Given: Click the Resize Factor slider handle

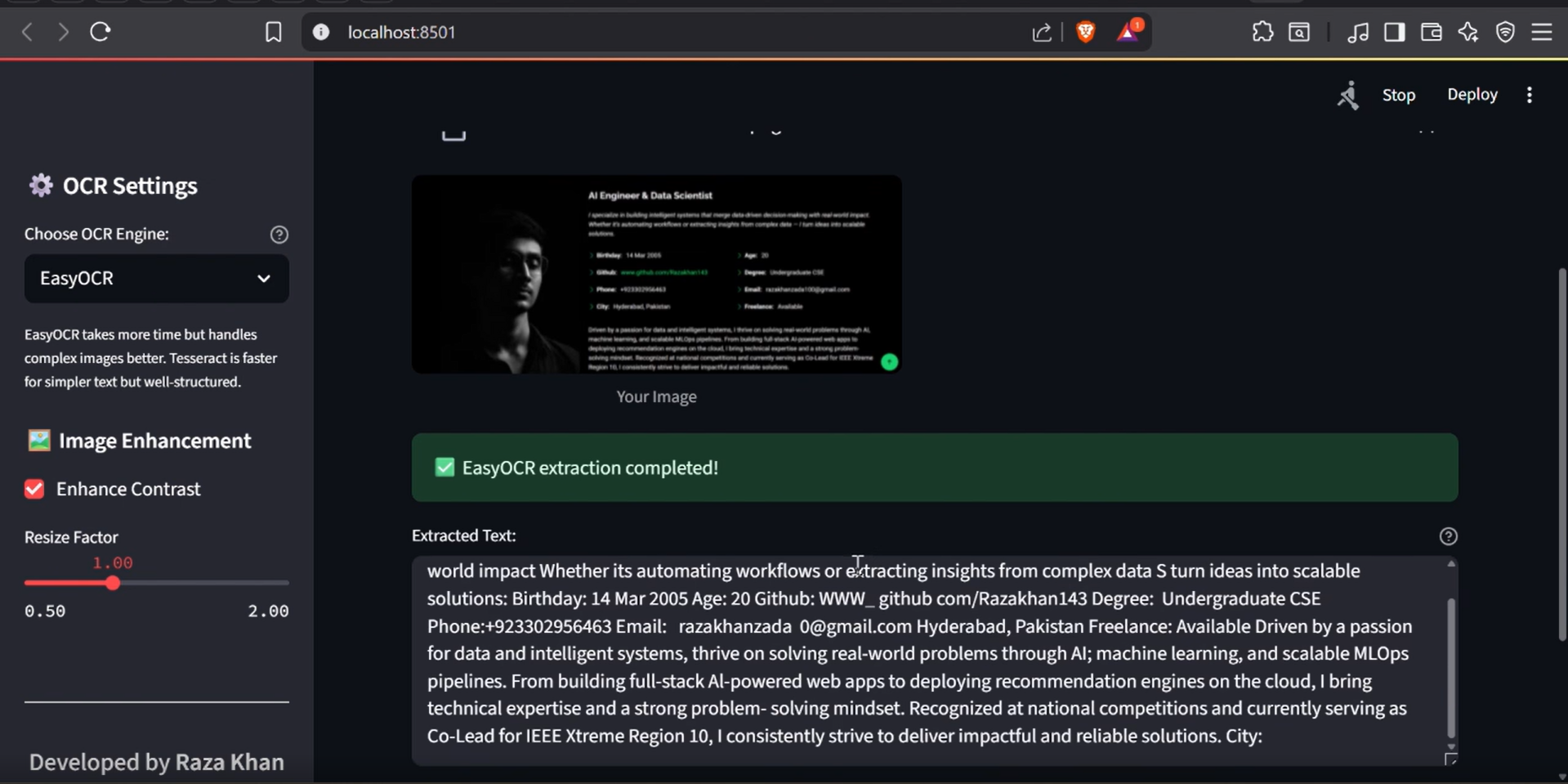Looking at the screenshot, I should (113, 583).
